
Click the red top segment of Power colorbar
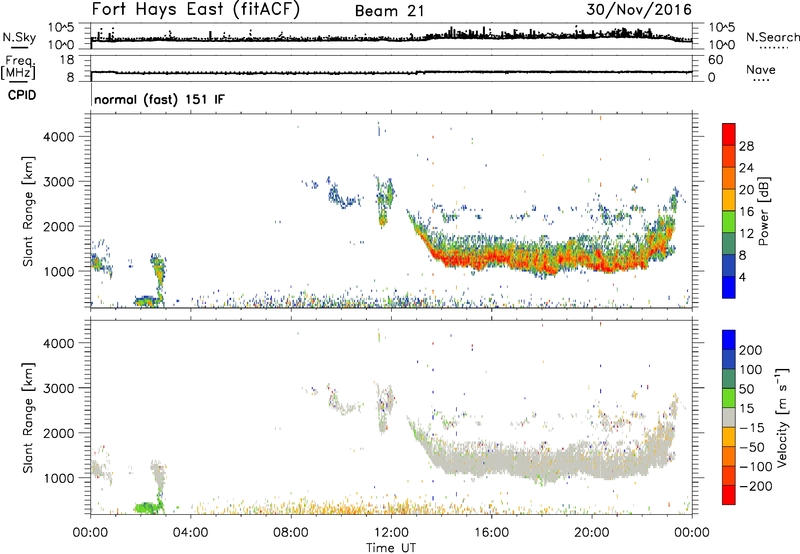point(729,134)
